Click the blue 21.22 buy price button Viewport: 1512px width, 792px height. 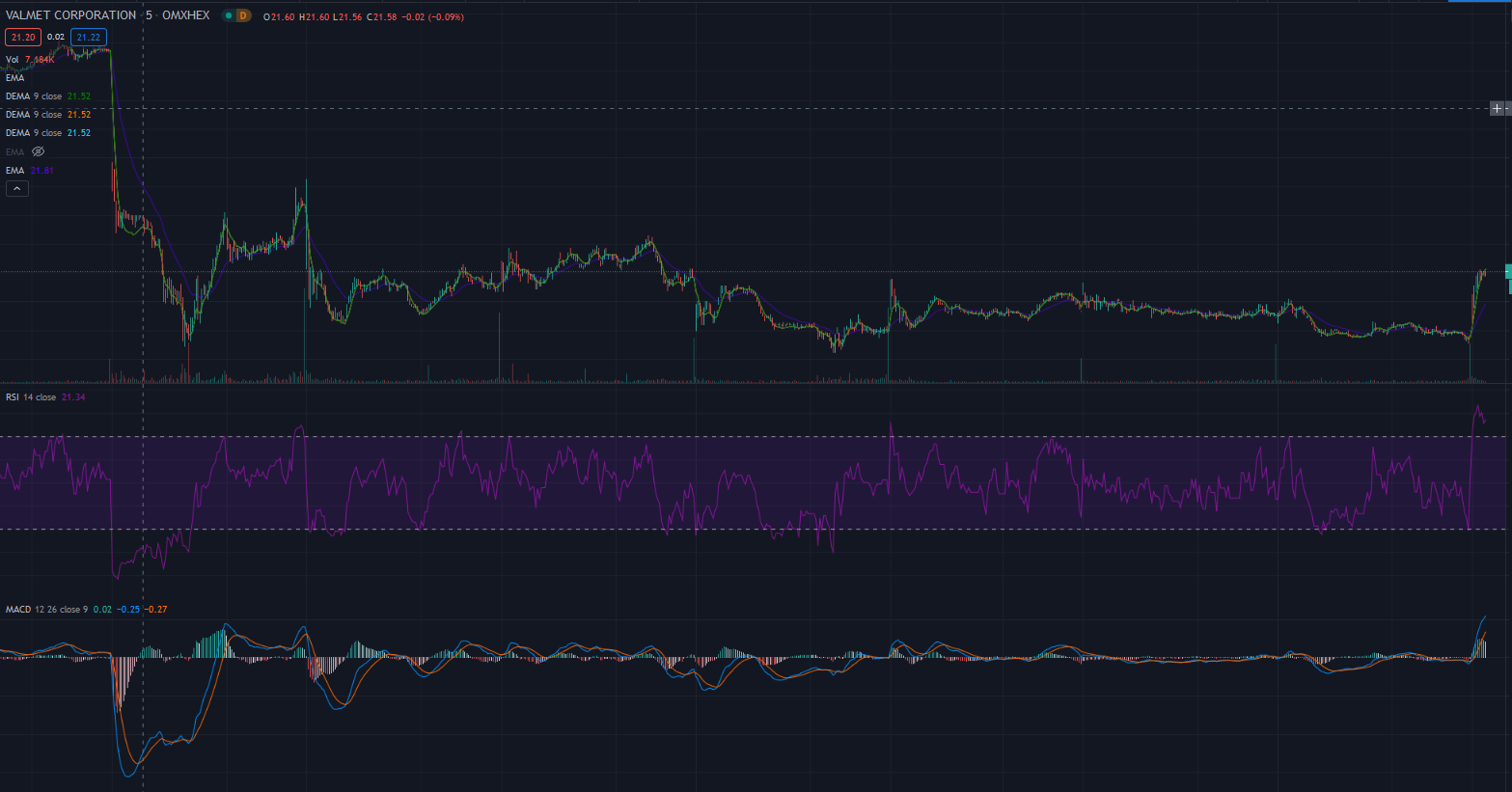[89, 37]
